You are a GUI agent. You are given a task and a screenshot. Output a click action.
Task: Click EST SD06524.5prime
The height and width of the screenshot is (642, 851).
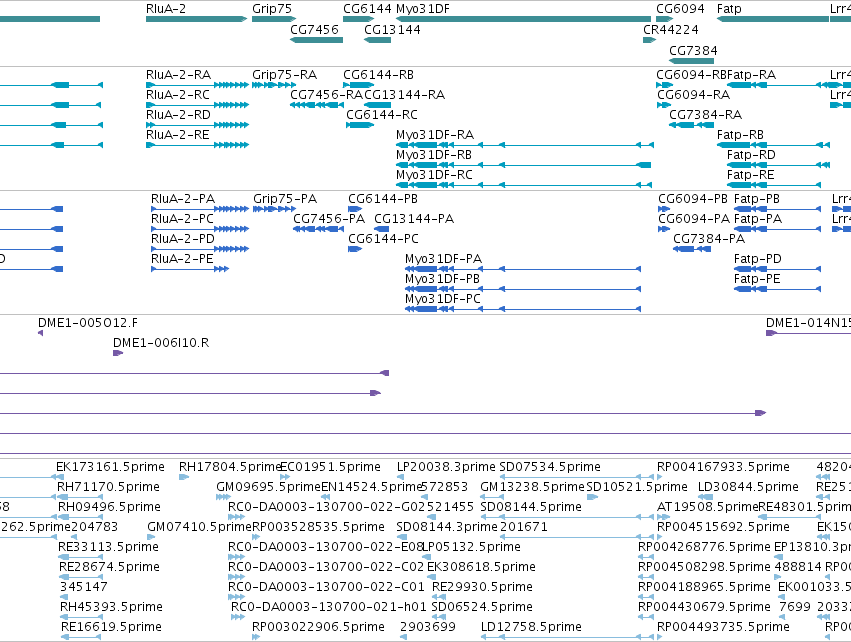[x=439, y=617]
